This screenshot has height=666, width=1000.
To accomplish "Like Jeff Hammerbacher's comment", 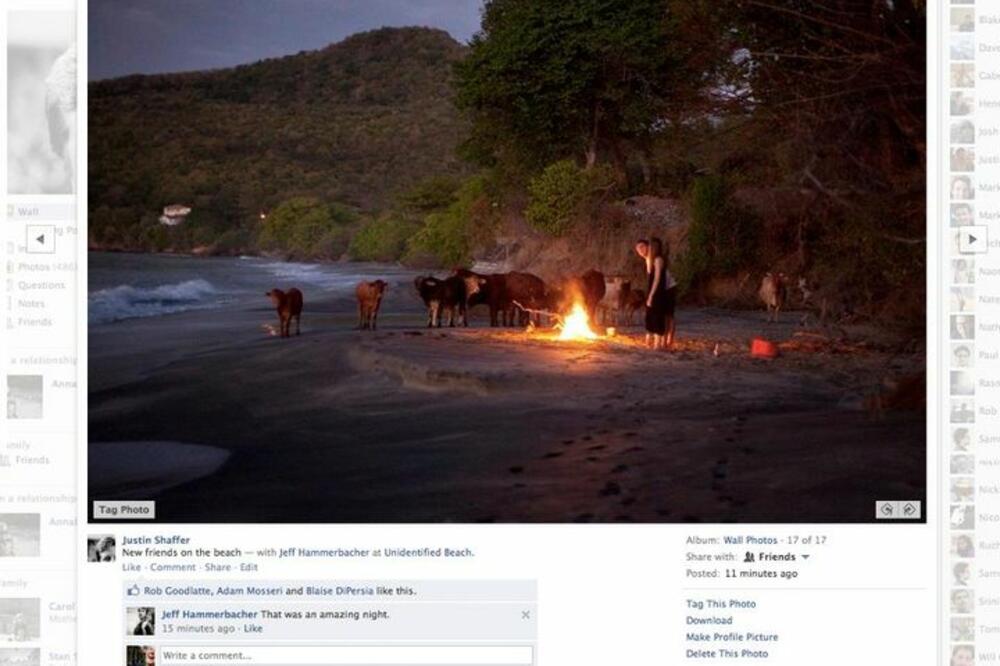I will (x=252, y=629).
